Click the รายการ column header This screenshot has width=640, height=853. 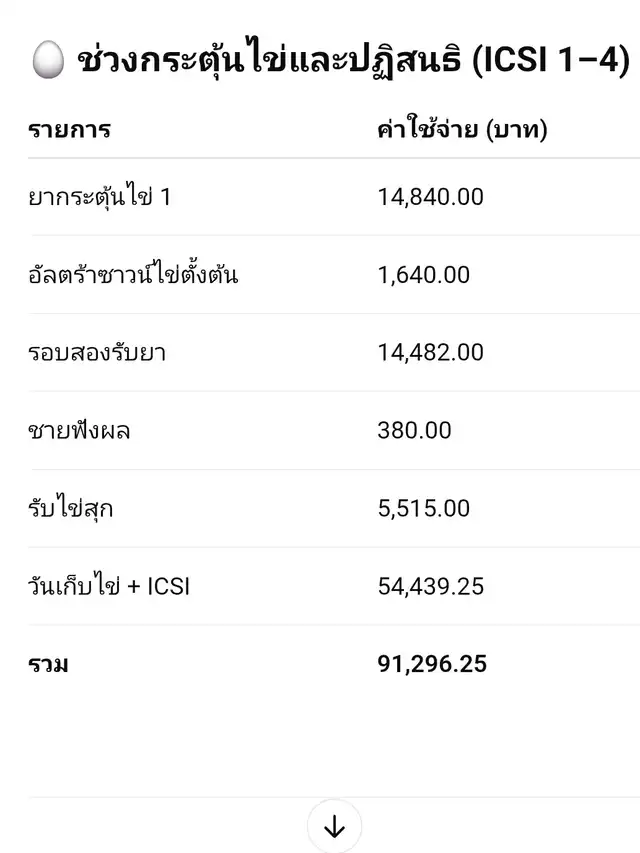(x=69, y=130)
